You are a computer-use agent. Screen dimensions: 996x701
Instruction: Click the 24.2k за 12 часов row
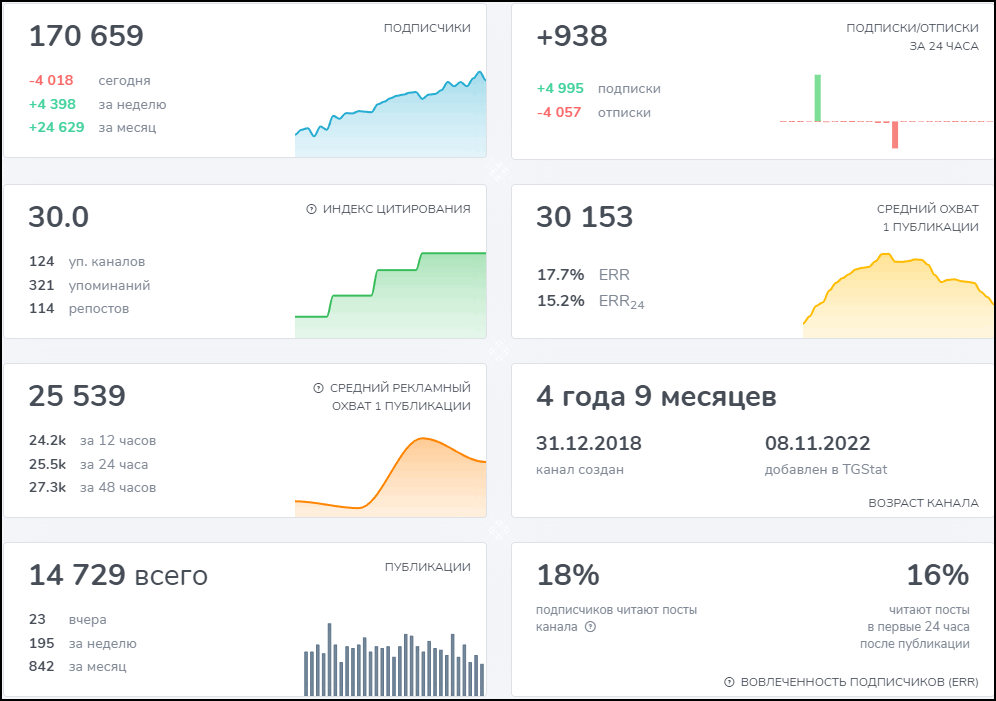(92, 441)
